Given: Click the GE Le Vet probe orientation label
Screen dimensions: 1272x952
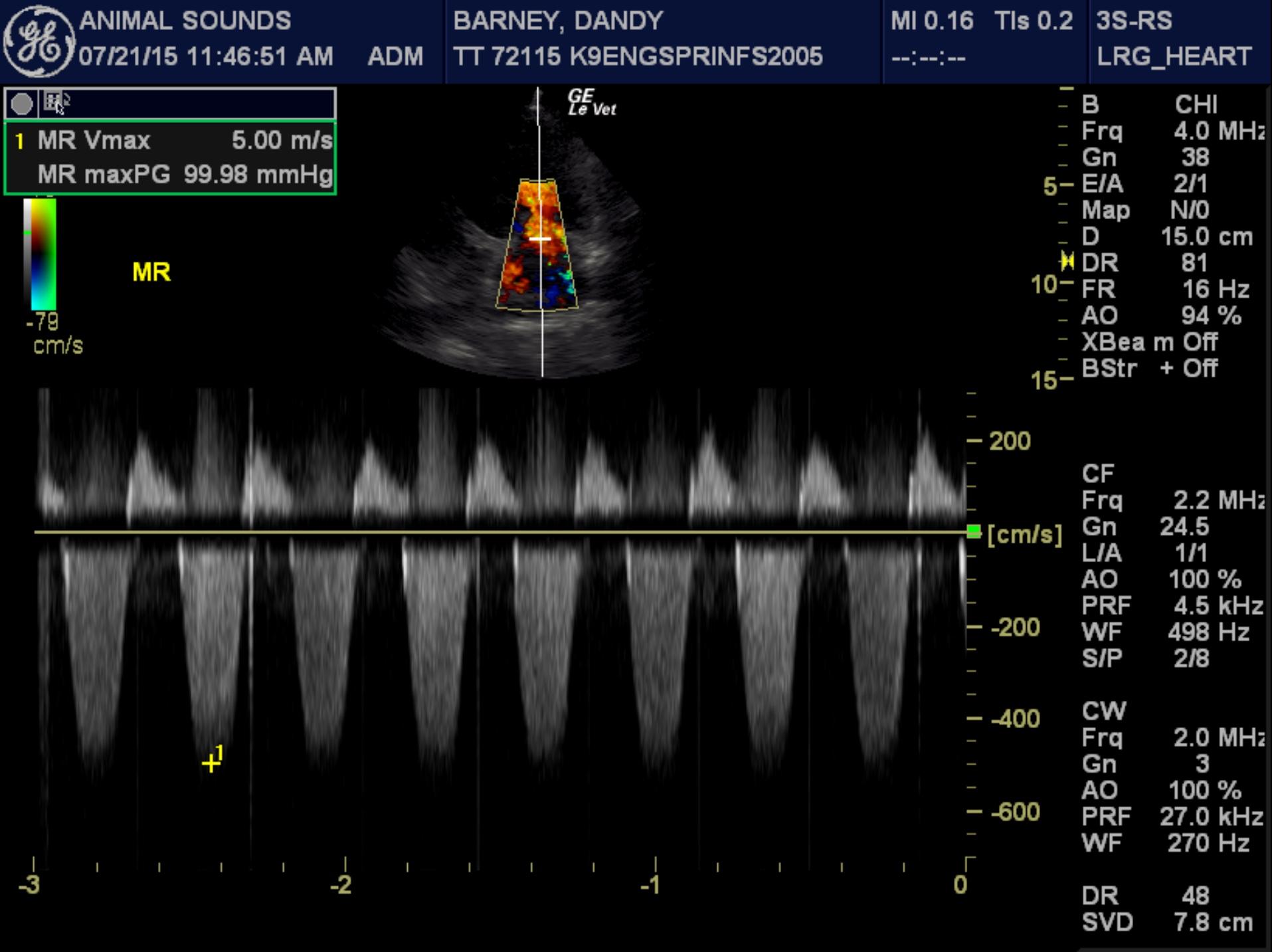Looking at the screenshot, I should coord(591,103).
